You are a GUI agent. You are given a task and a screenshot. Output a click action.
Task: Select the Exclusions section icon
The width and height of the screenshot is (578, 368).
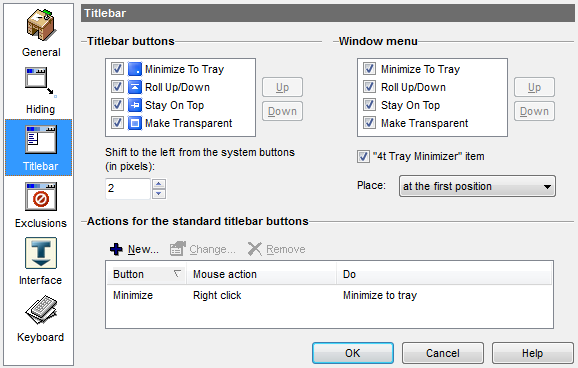pyautogui.click(x=41, y=197)
